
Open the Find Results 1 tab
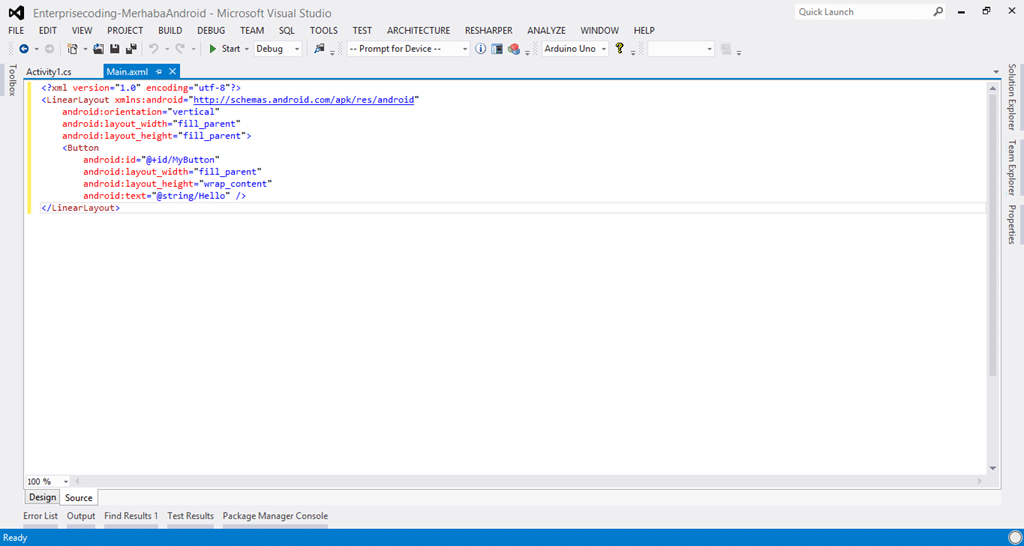pos(131,516)
